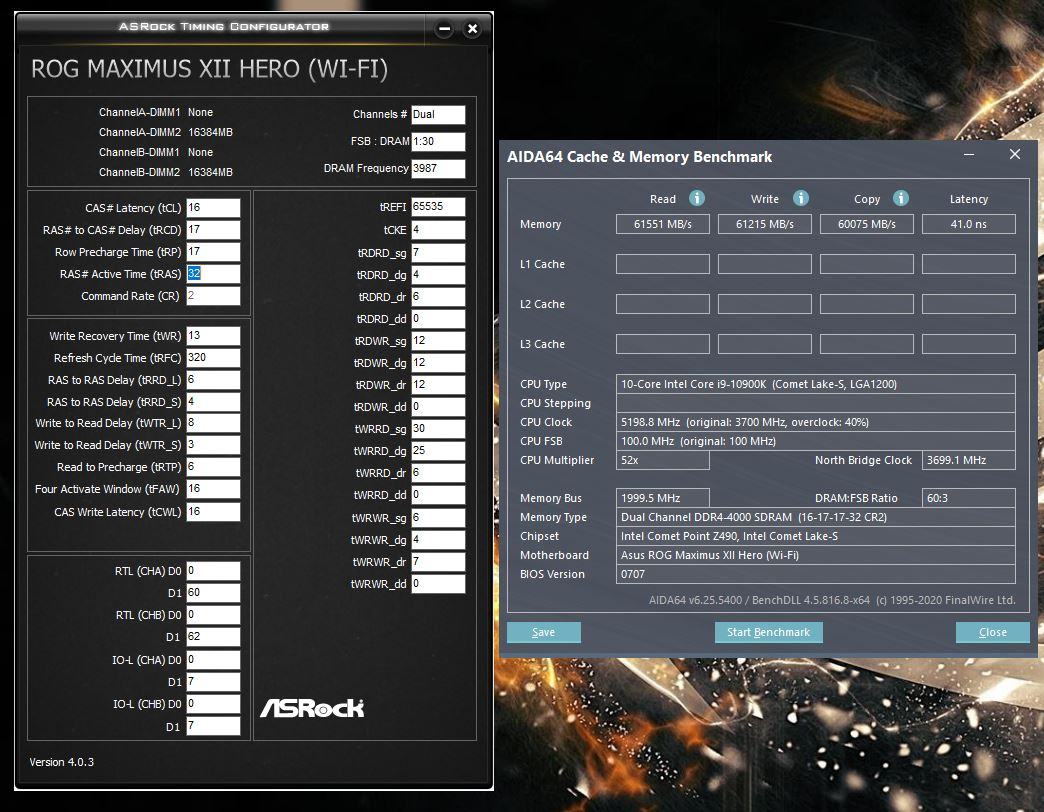Click the tRRD_L field

click(213, 379)
